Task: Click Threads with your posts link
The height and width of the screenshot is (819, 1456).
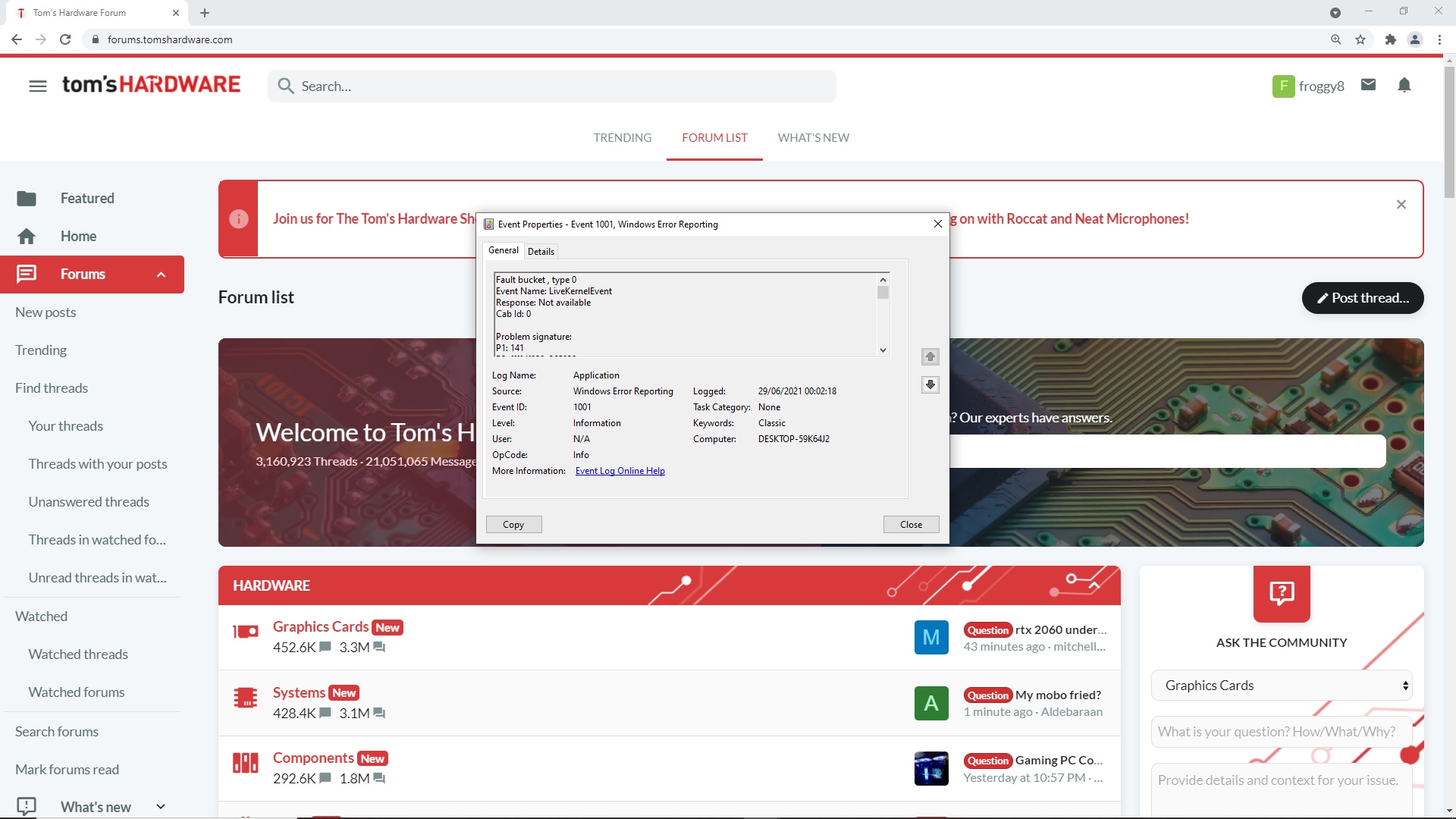Action: (x=98, y=464)
